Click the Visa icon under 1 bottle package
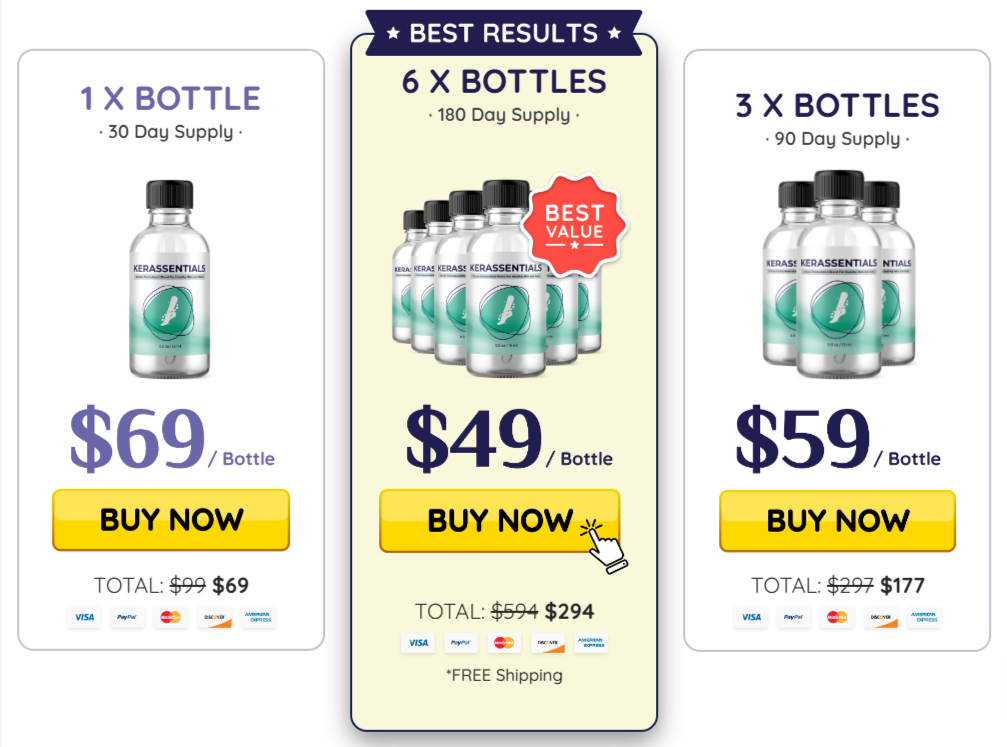Screen dimensions: 1007x747 click(x=84, y=617)
